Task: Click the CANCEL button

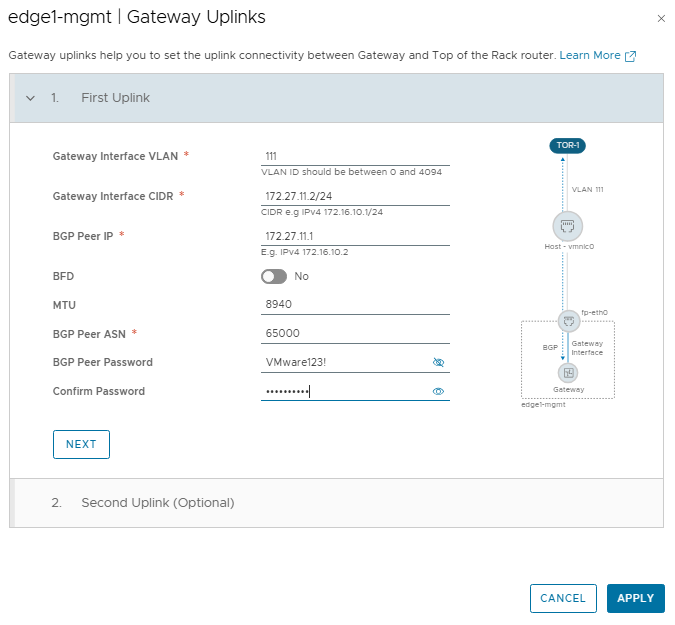Action: [x=563, y=598]
